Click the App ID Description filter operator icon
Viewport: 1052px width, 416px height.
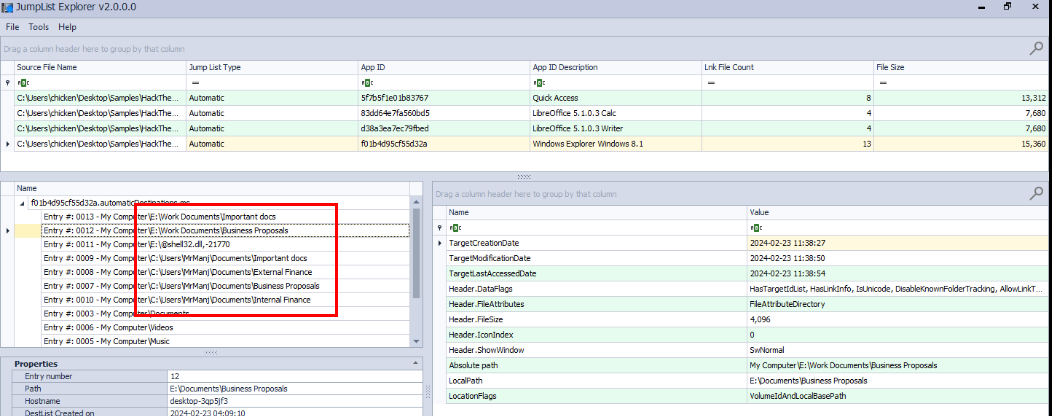538,83
